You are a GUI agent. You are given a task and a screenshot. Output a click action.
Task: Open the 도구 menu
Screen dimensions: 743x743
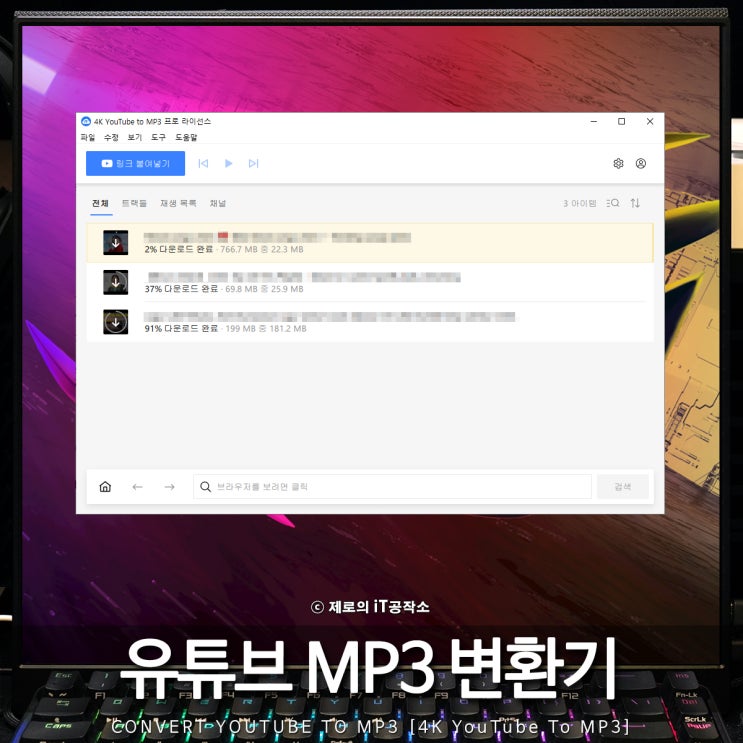158,137
